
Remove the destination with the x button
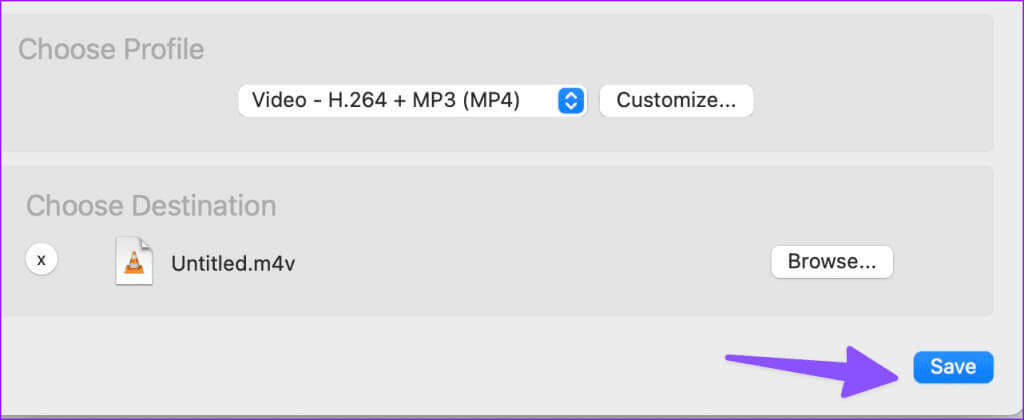click(x=41, y=259)
